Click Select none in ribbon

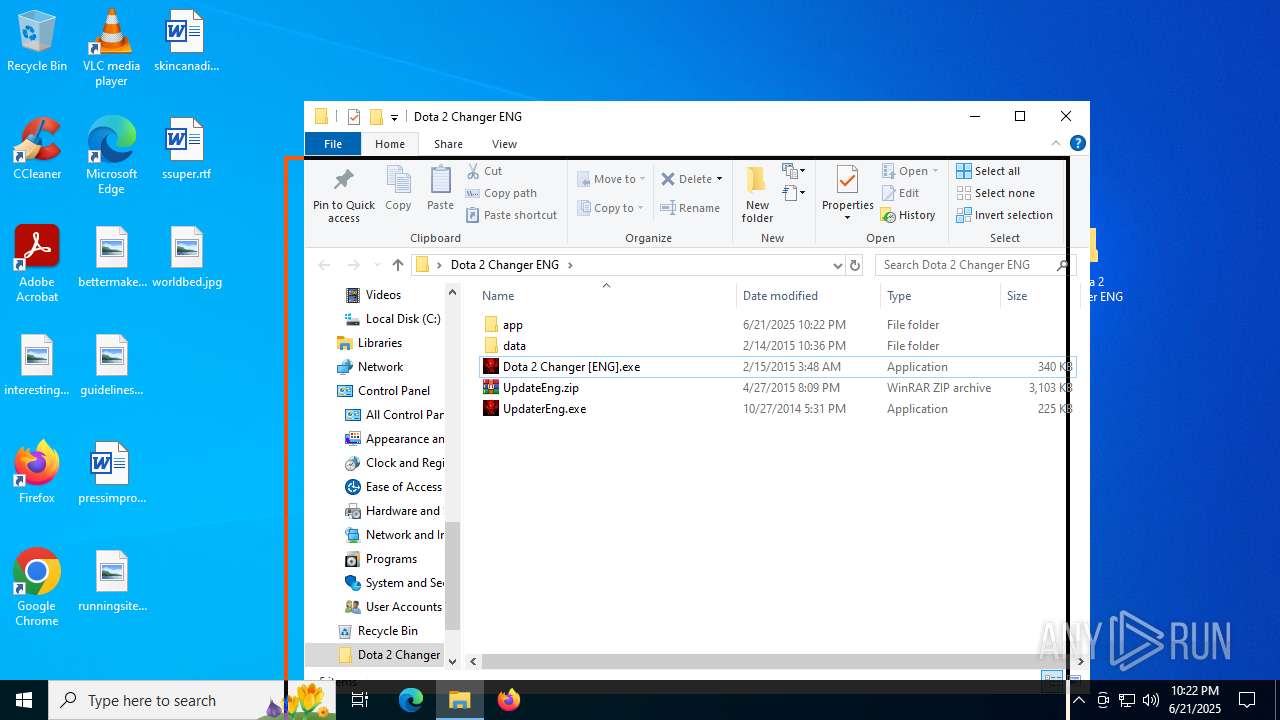pos(995,193)
